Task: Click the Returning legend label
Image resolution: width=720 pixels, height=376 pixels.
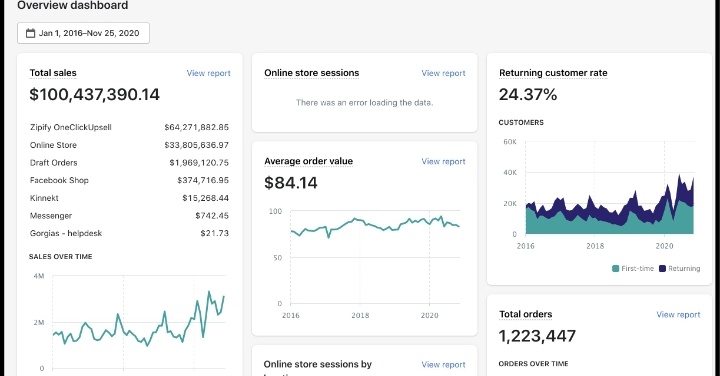Action: 684,269
